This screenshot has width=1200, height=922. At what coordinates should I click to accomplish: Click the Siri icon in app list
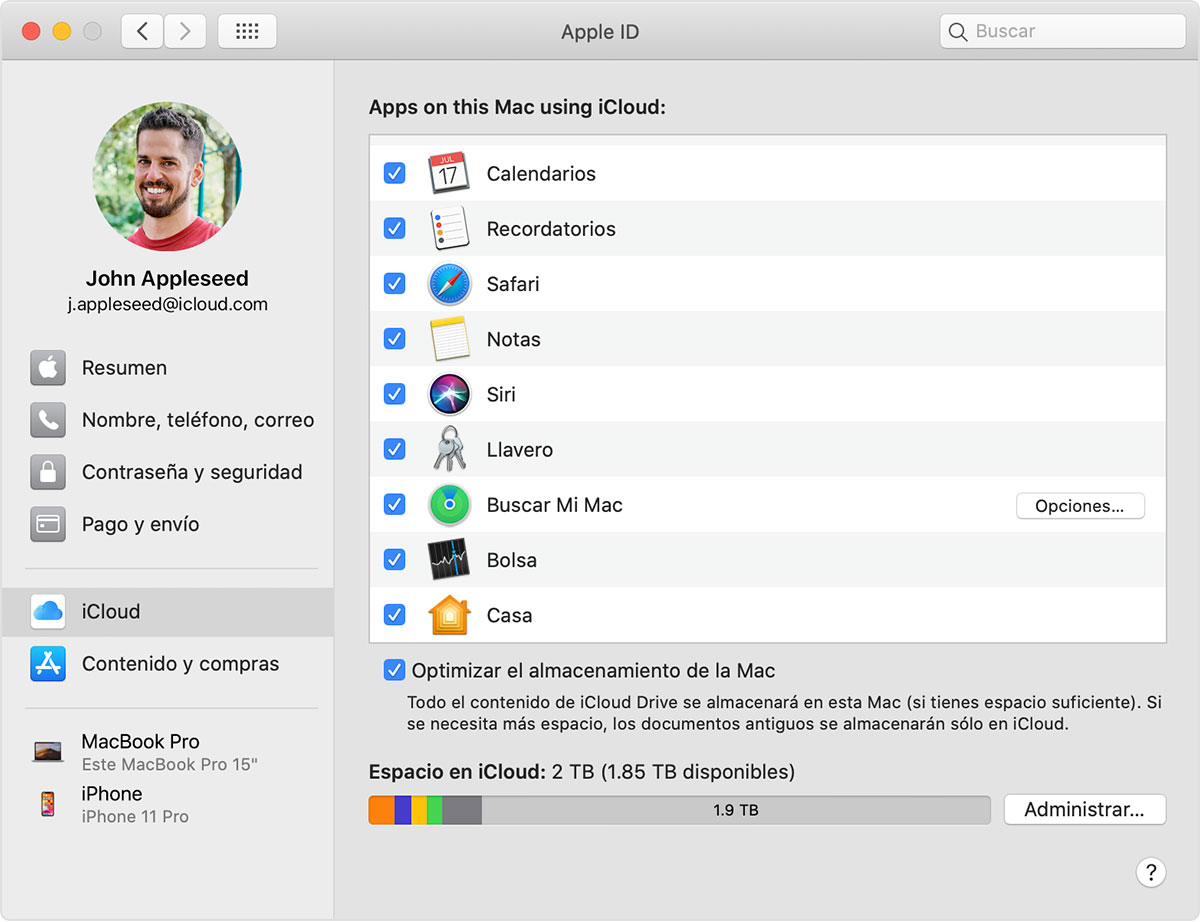[x=449, y=394]
